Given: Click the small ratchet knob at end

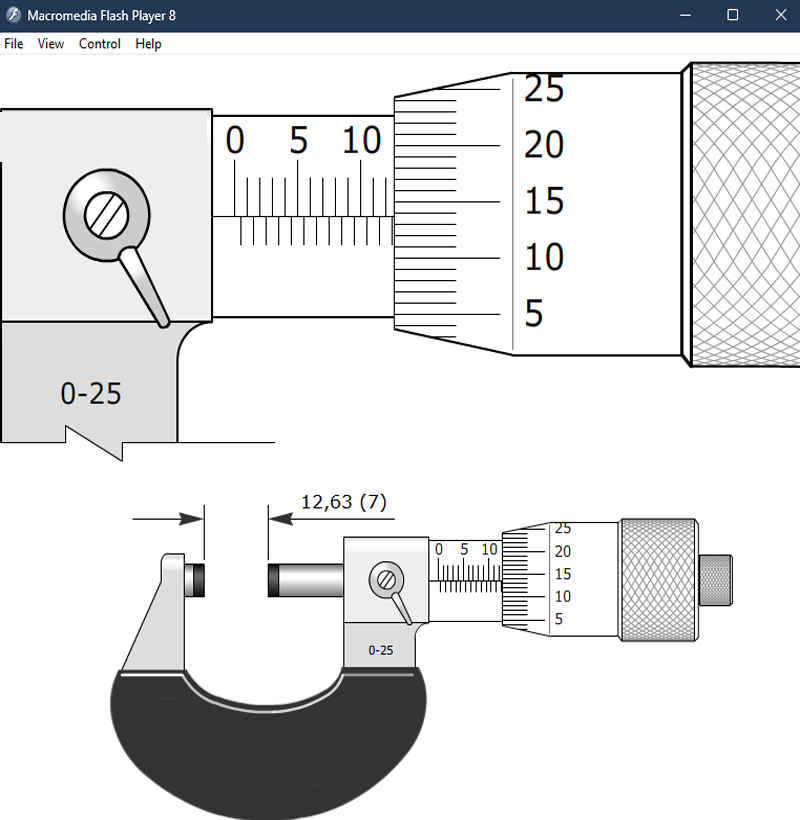Looking at the screenshot, I should [x=714, y=578].
